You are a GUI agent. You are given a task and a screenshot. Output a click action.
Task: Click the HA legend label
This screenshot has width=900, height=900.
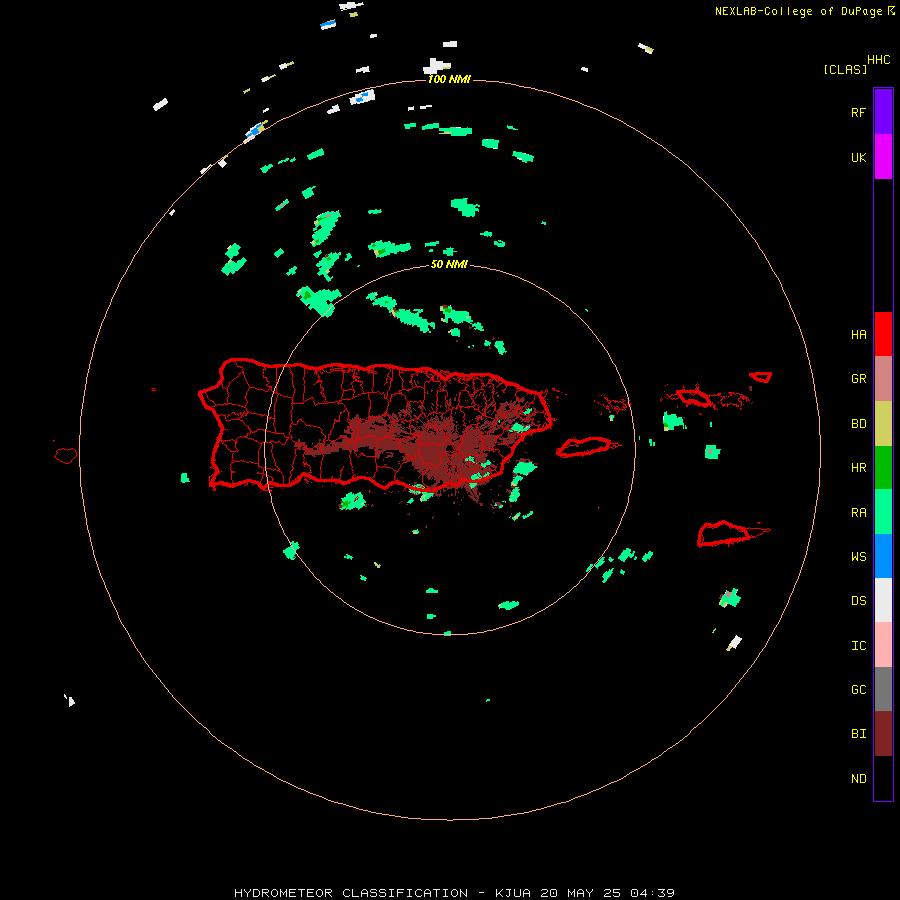click(x=858, y=334)
